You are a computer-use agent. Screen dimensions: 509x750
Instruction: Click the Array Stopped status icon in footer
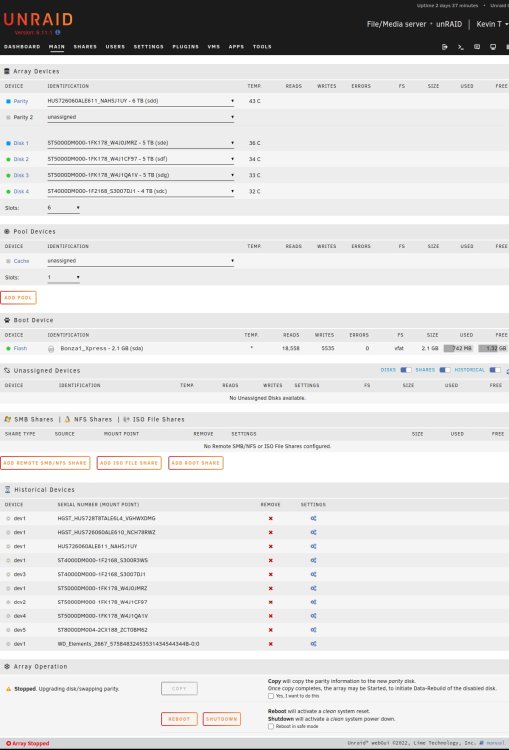pyautogui.click(x=8, y=743)
